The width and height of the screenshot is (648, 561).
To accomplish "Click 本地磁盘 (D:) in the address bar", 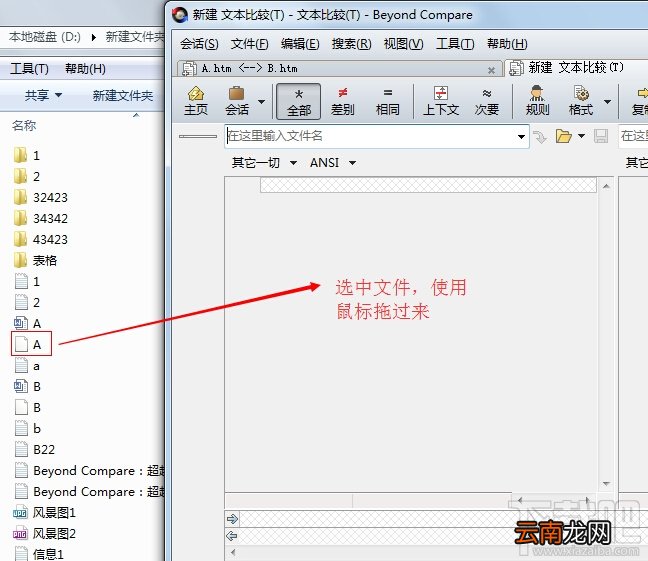I will click(45, 37).
